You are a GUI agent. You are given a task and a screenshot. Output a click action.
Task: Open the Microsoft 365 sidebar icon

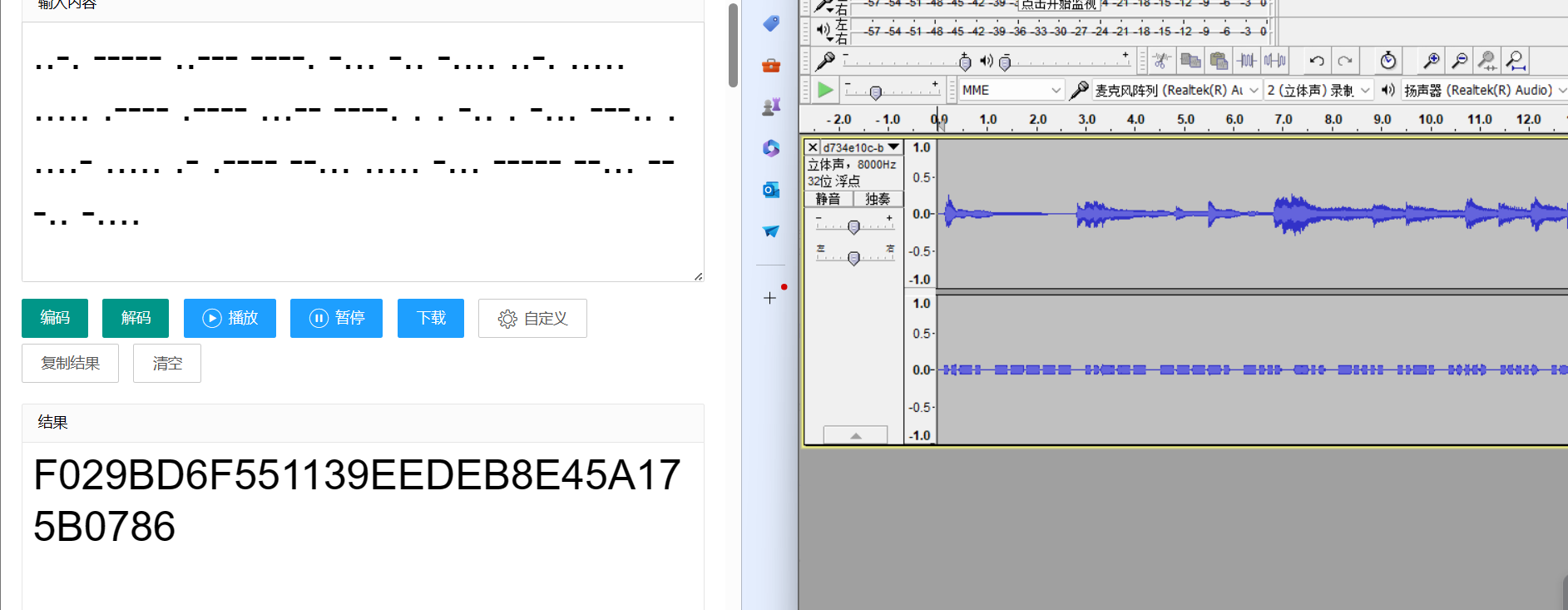coord(771,148)
